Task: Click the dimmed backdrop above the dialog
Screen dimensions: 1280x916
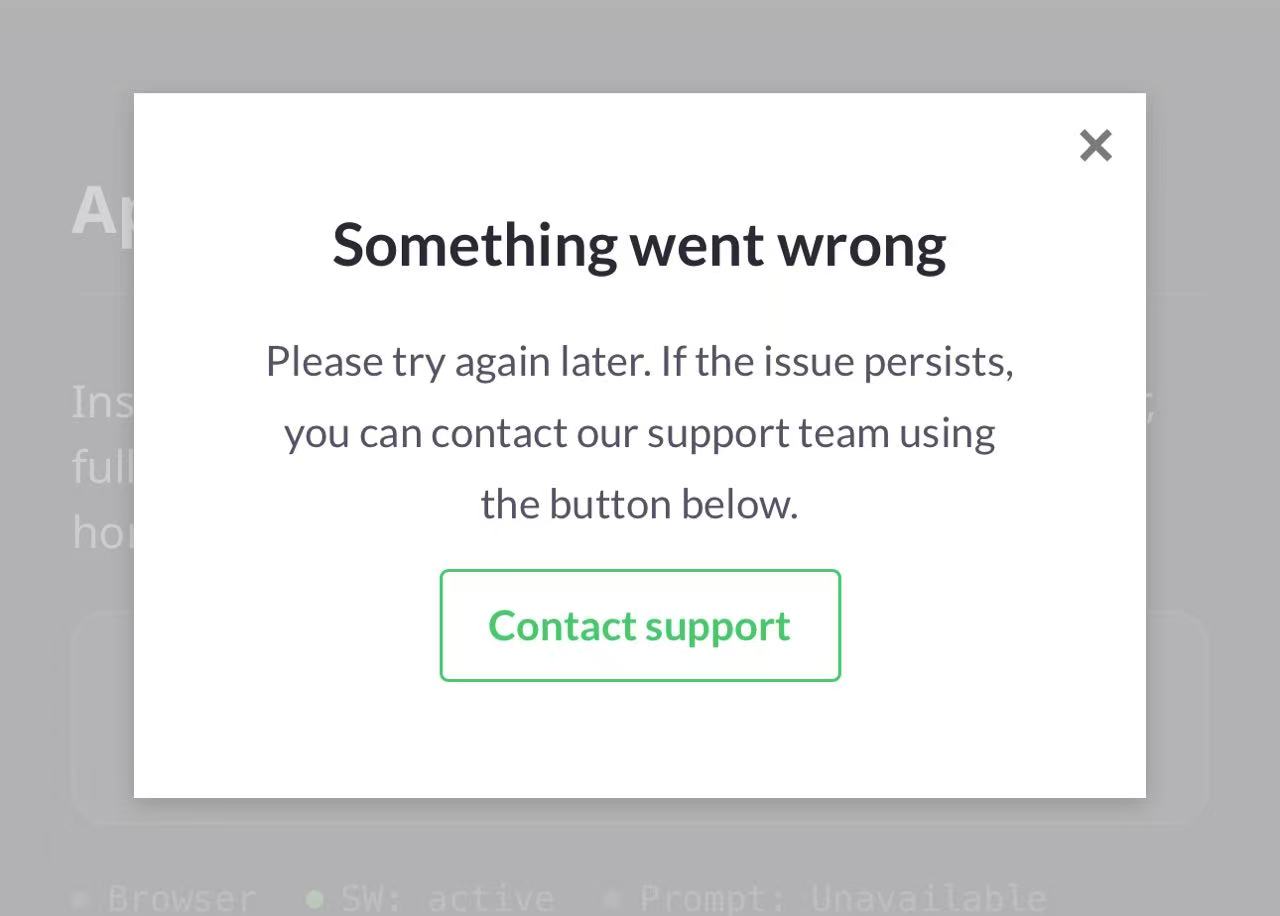Action: (x=640, y=45)
